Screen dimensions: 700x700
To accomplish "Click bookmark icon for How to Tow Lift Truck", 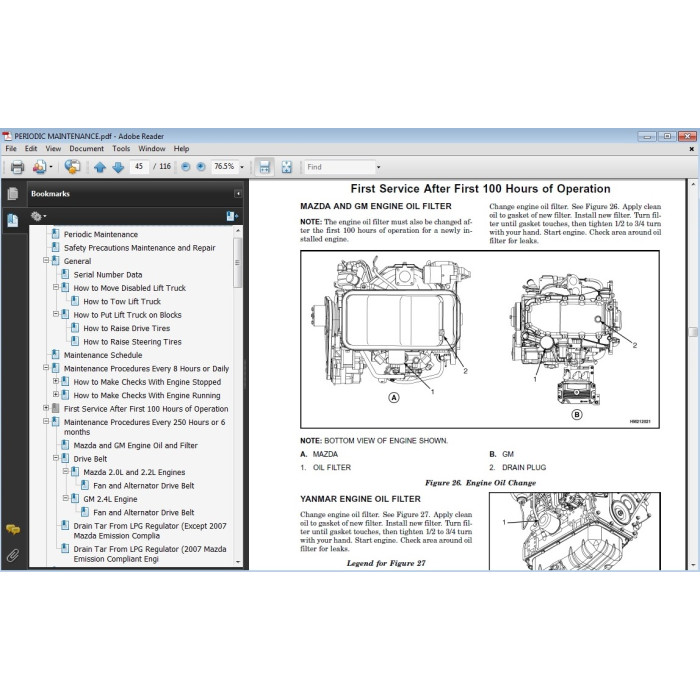I will (75, 301).
